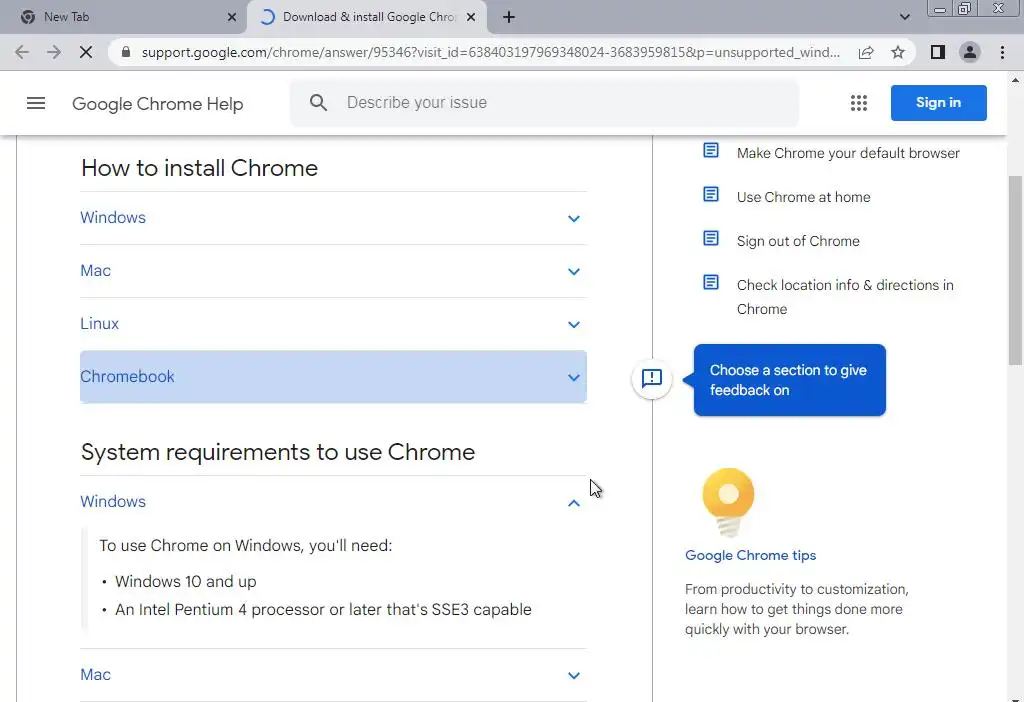Open the Chrome three-dot menu
Viewport: 1024px width, 702px height.
click(1002, 52)
